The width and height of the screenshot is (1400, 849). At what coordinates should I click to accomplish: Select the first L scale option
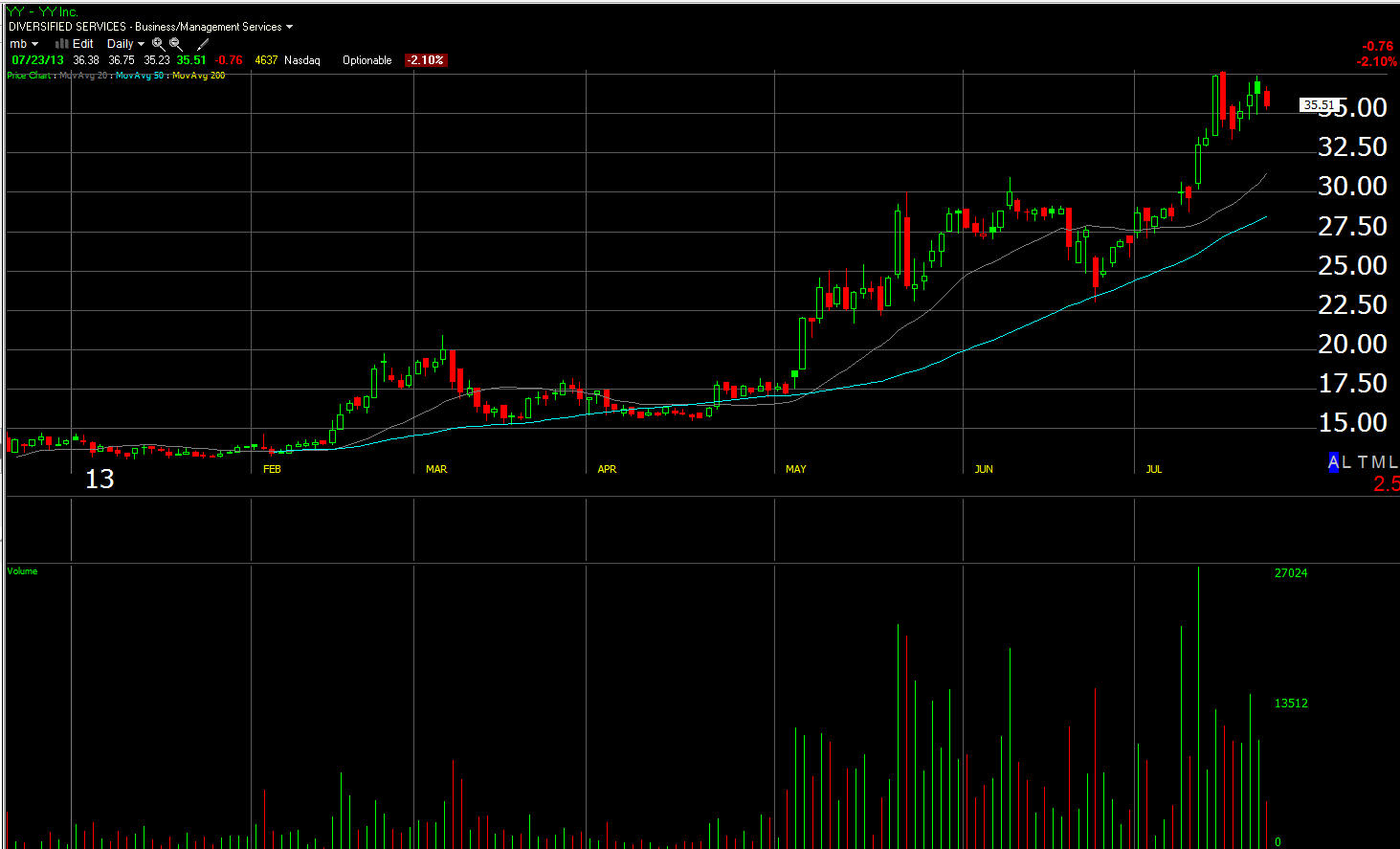(x=1346, y=462)
